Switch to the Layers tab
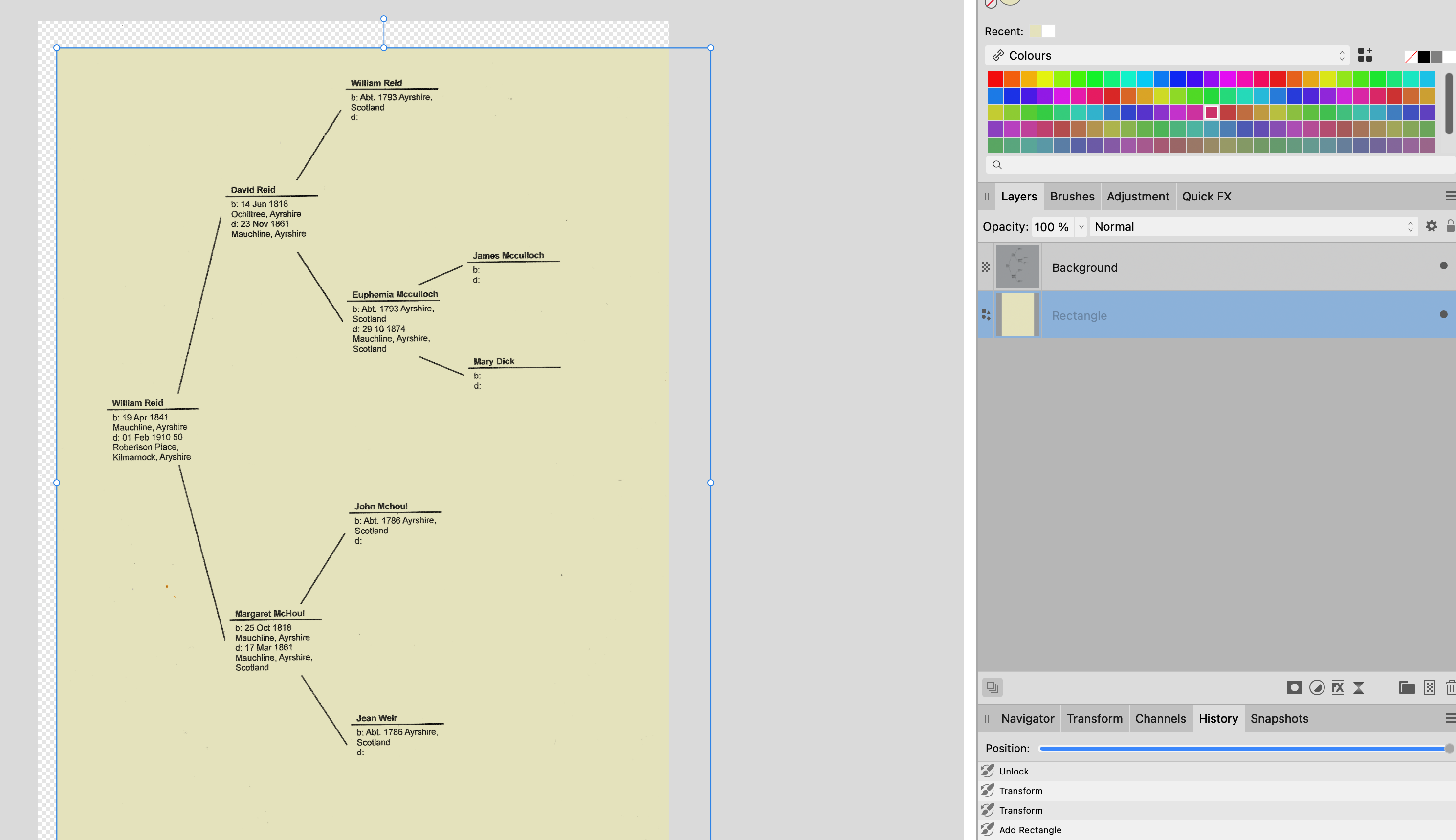 click(x=1019, y=197)
